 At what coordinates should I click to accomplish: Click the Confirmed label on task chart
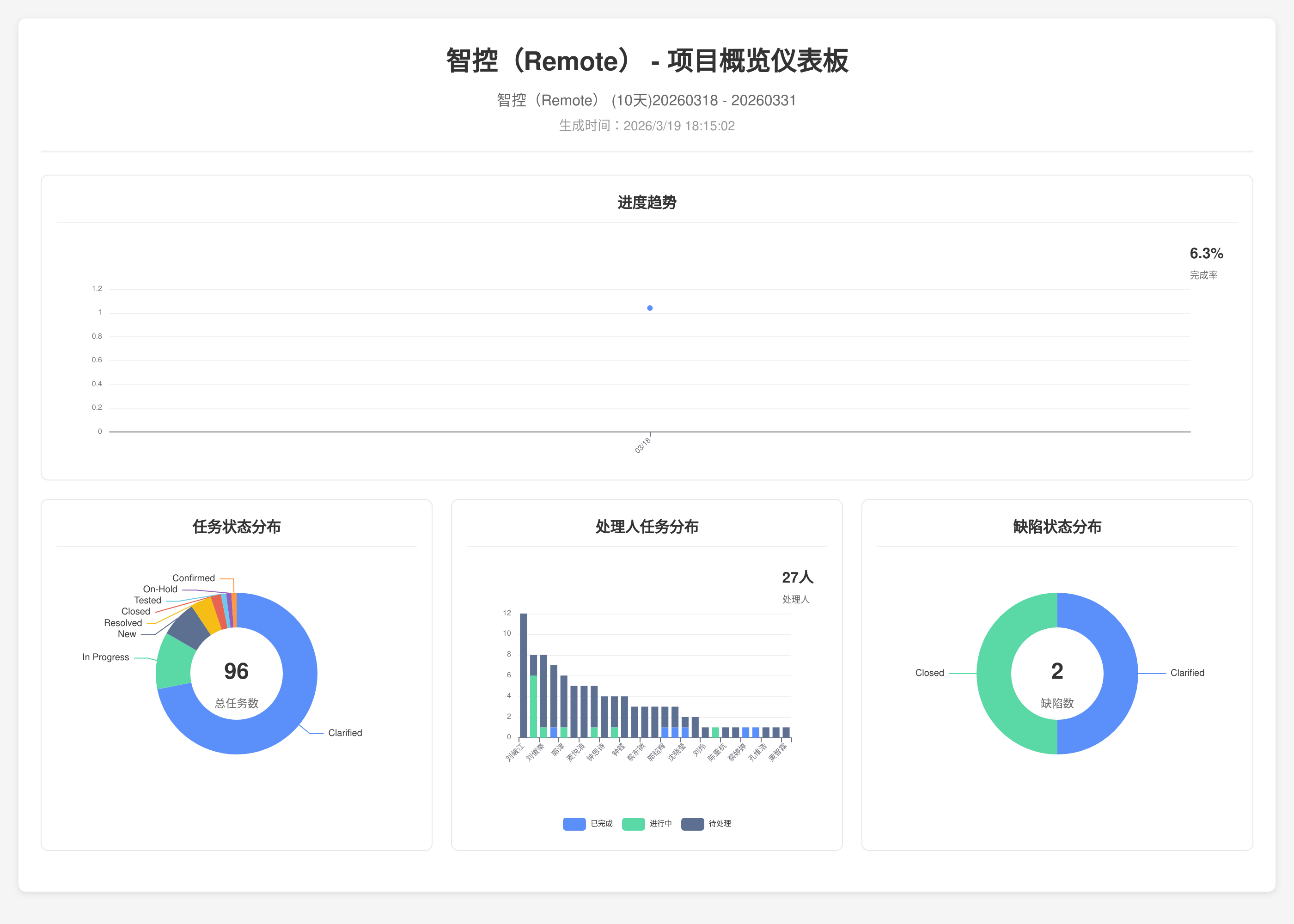(194, 578)
